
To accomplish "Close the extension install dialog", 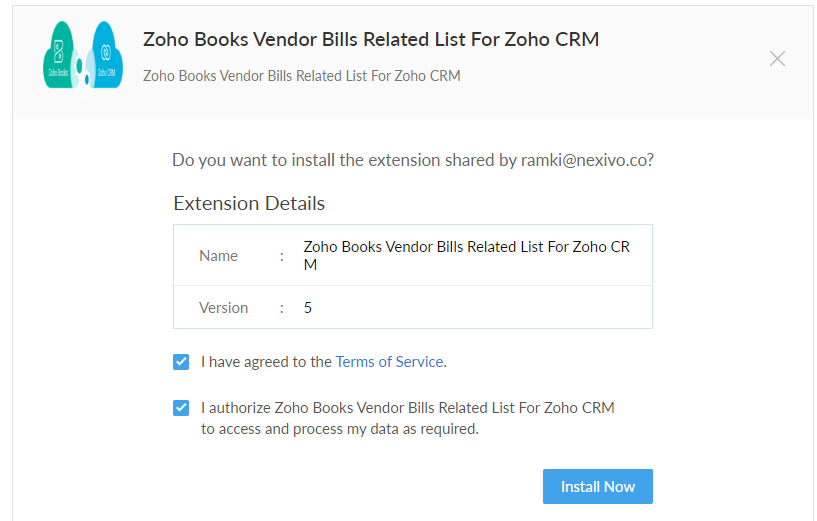I will point(777,59).
